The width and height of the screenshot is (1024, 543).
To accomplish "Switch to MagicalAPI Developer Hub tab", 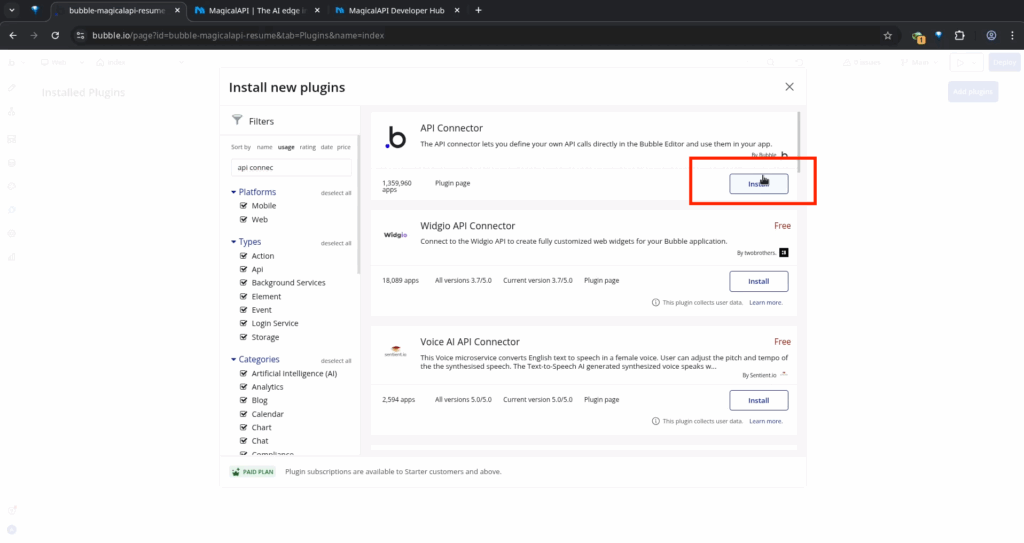I will tap(396, 10).
